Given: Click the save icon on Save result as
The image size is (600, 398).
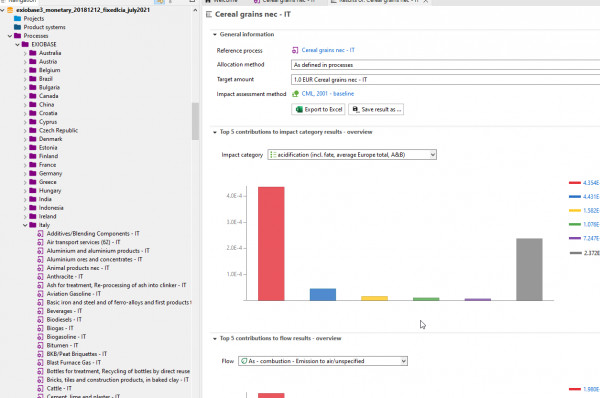Looking at the screenshot, I should tap(355, 109).
